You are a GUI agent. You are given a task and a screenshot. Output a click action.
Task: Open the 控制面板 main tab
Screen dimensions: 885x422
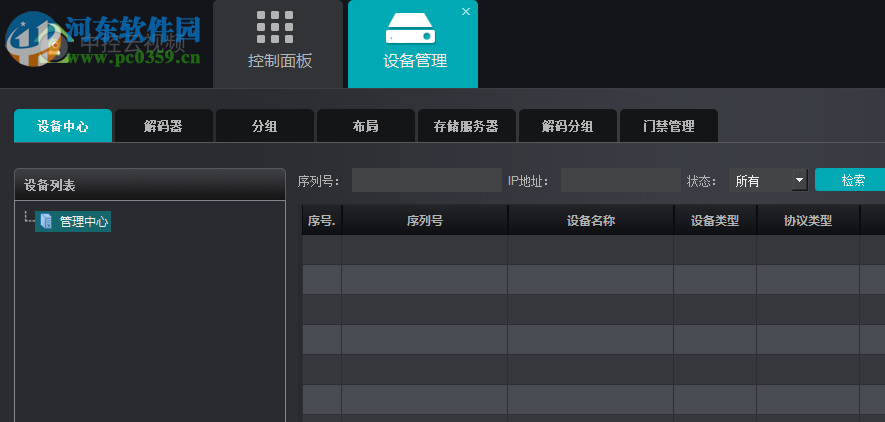pyautogui.click(x=278, y=44)
